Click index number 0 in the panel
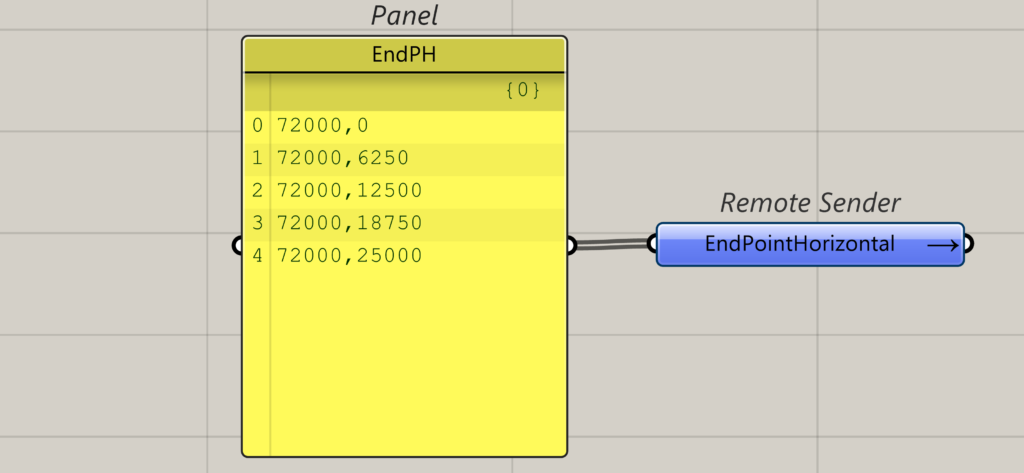 point(258,125)
